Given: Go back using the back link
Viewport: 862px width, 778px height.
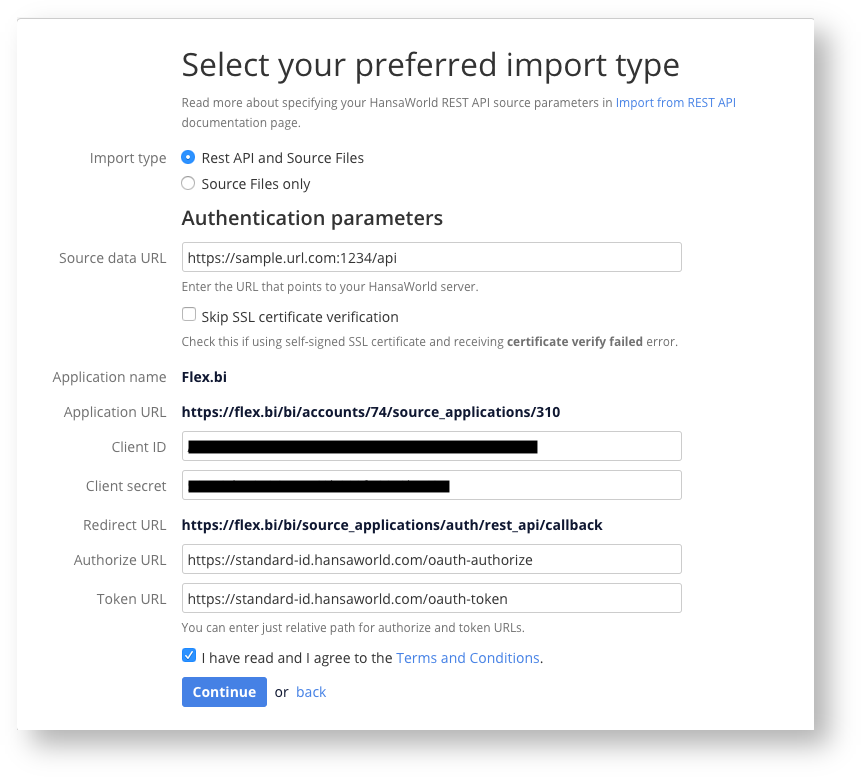Looking at the screenshot, I should pos(311,692).
